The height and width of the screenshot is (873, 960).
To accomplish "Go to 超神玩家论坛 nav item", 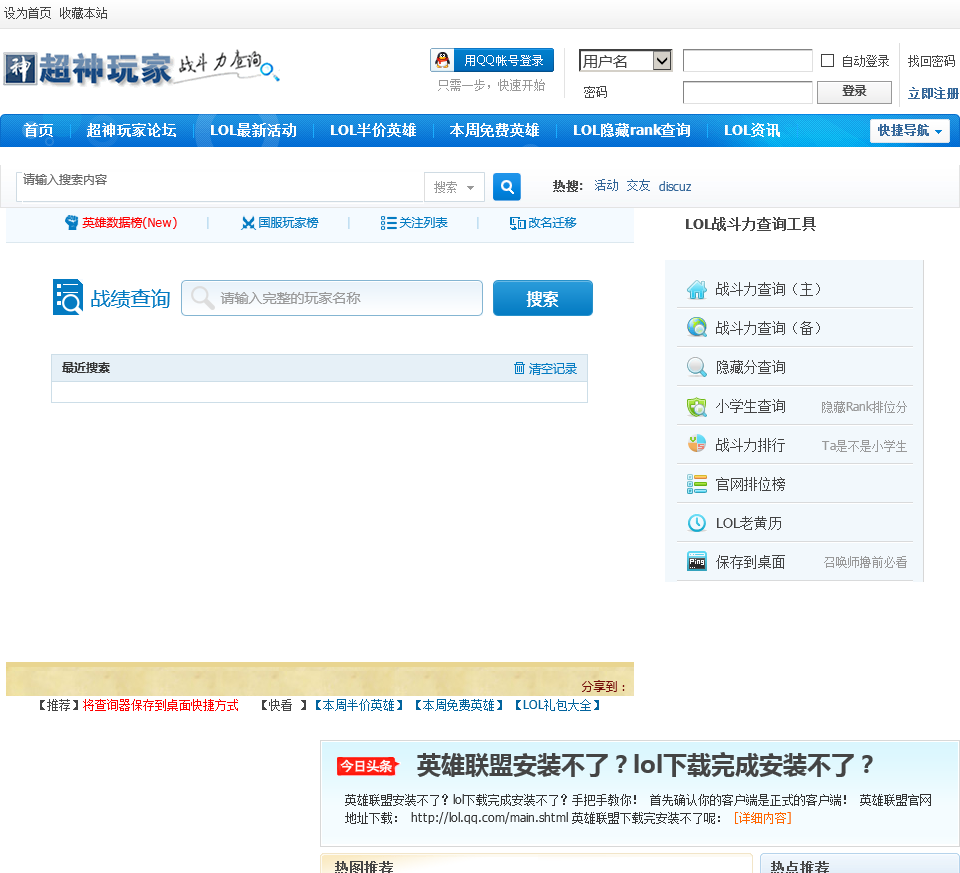I will [x=131, y=130].
